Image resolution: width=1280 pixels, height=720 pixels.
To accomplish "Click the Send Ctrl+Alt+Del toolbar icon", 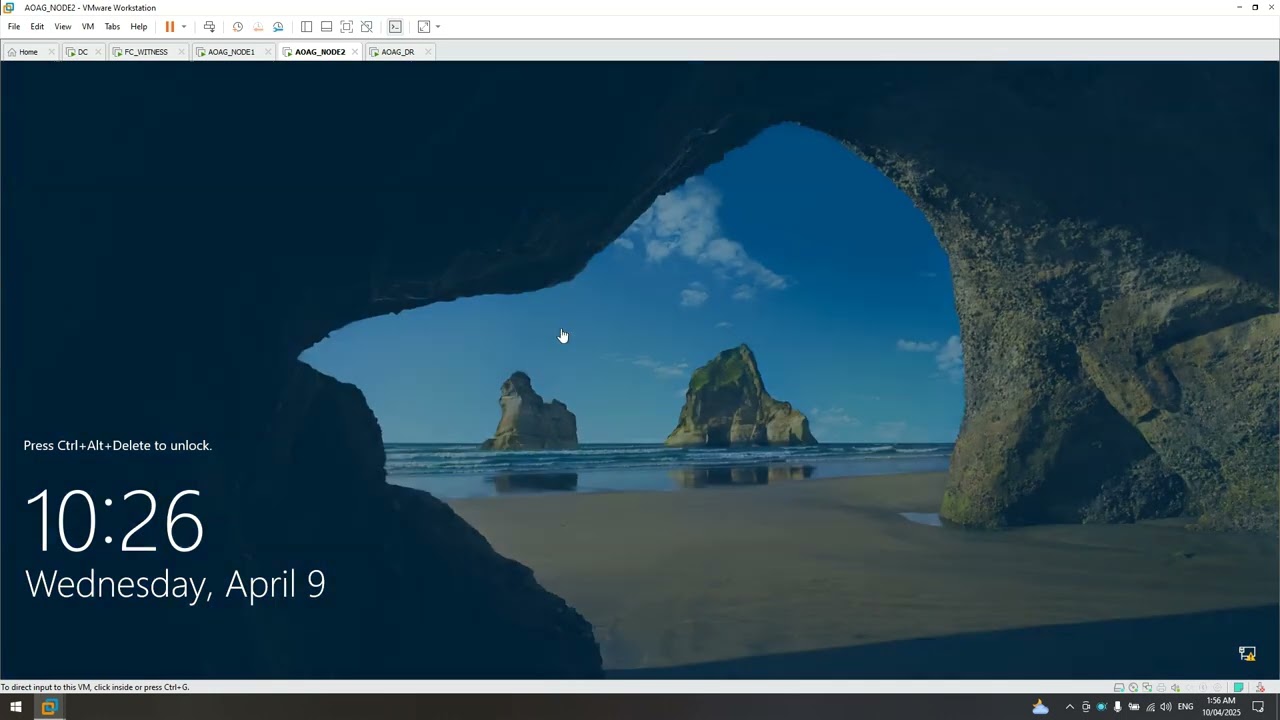I will (209, 27).
